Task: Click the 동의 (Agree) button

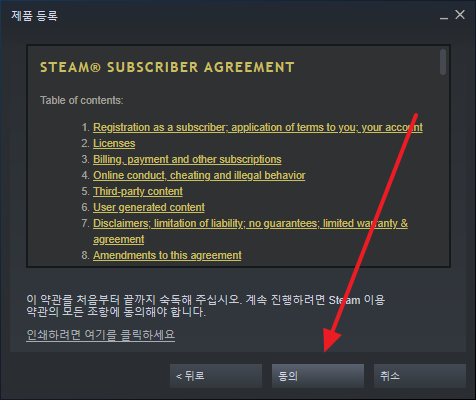Action: [x=318, y=376]
